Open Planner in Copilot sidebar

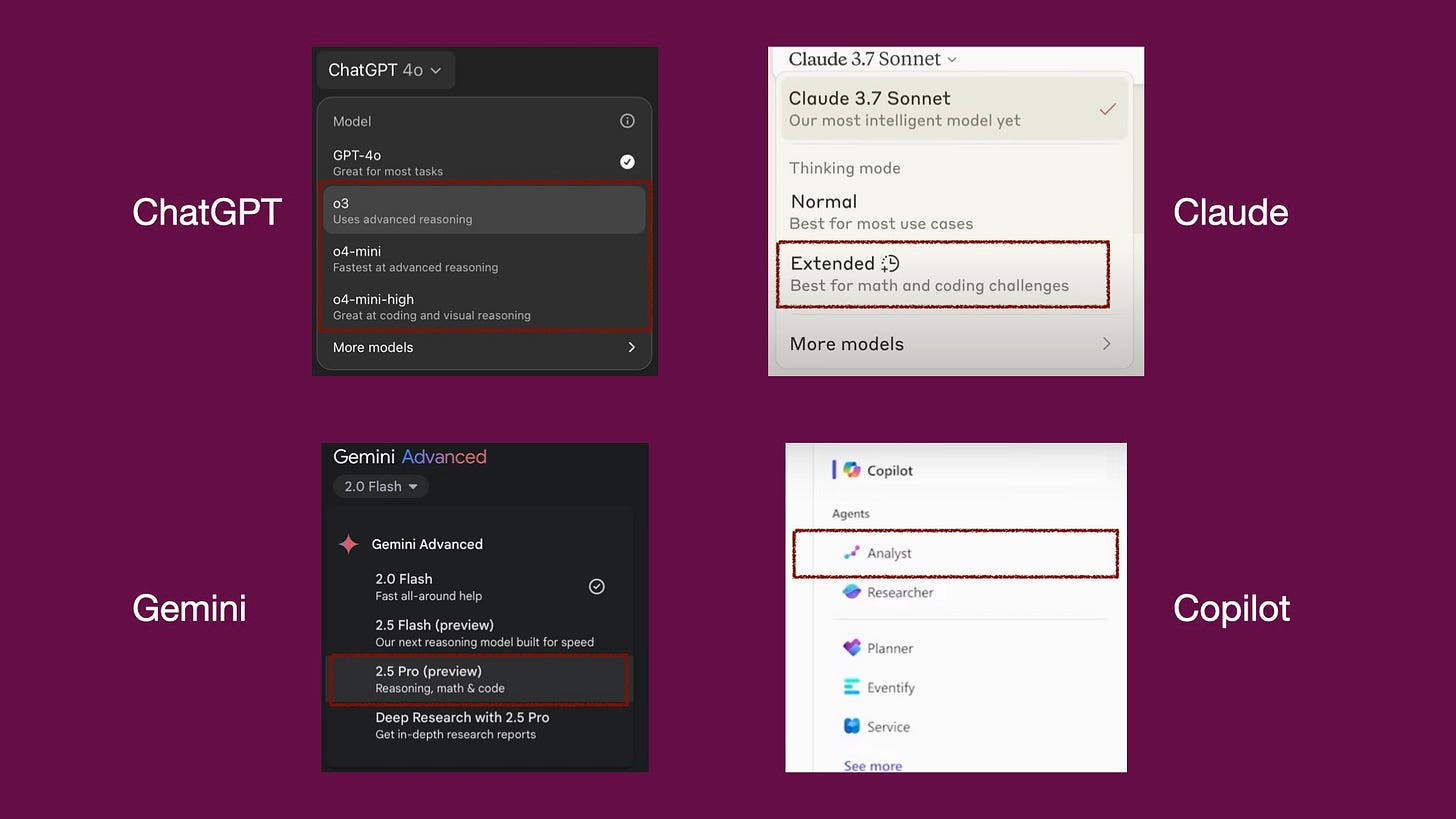890,648
